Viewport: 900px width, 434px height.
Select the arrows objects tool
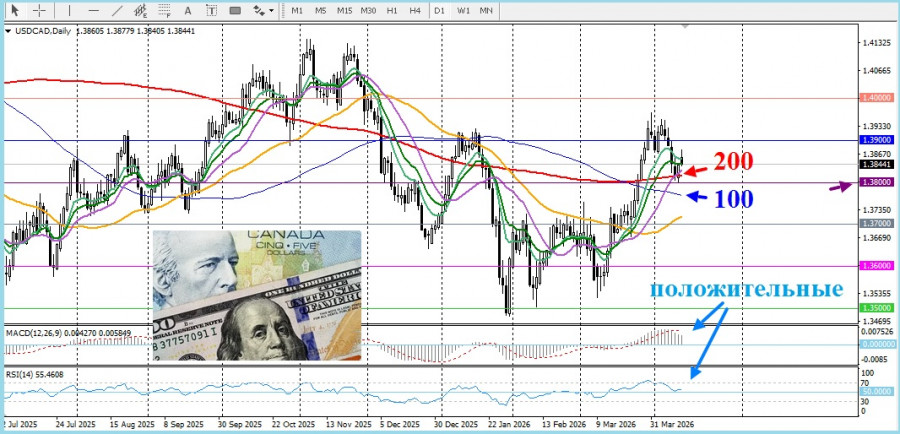259,10
